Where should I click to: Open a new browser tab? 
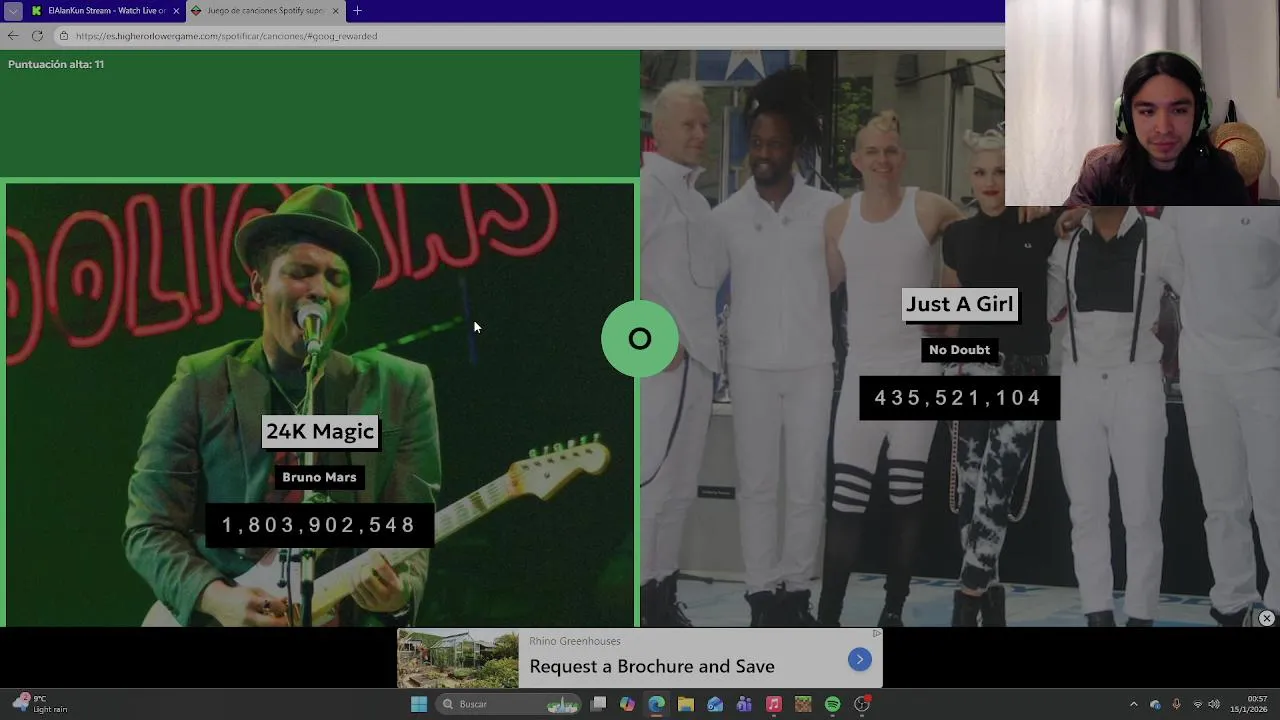(x=357, y=11)
